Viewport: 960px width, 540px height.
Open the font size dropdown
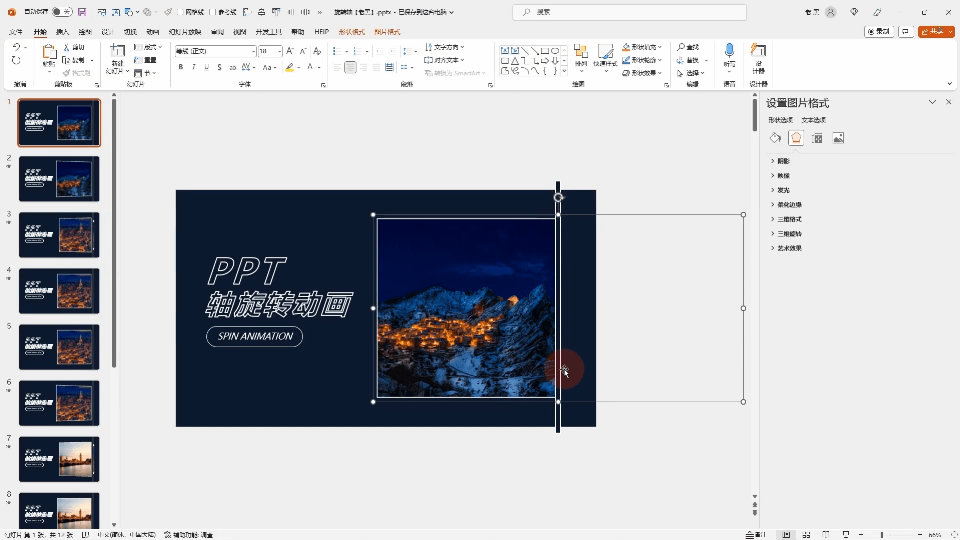pos(279,51)
